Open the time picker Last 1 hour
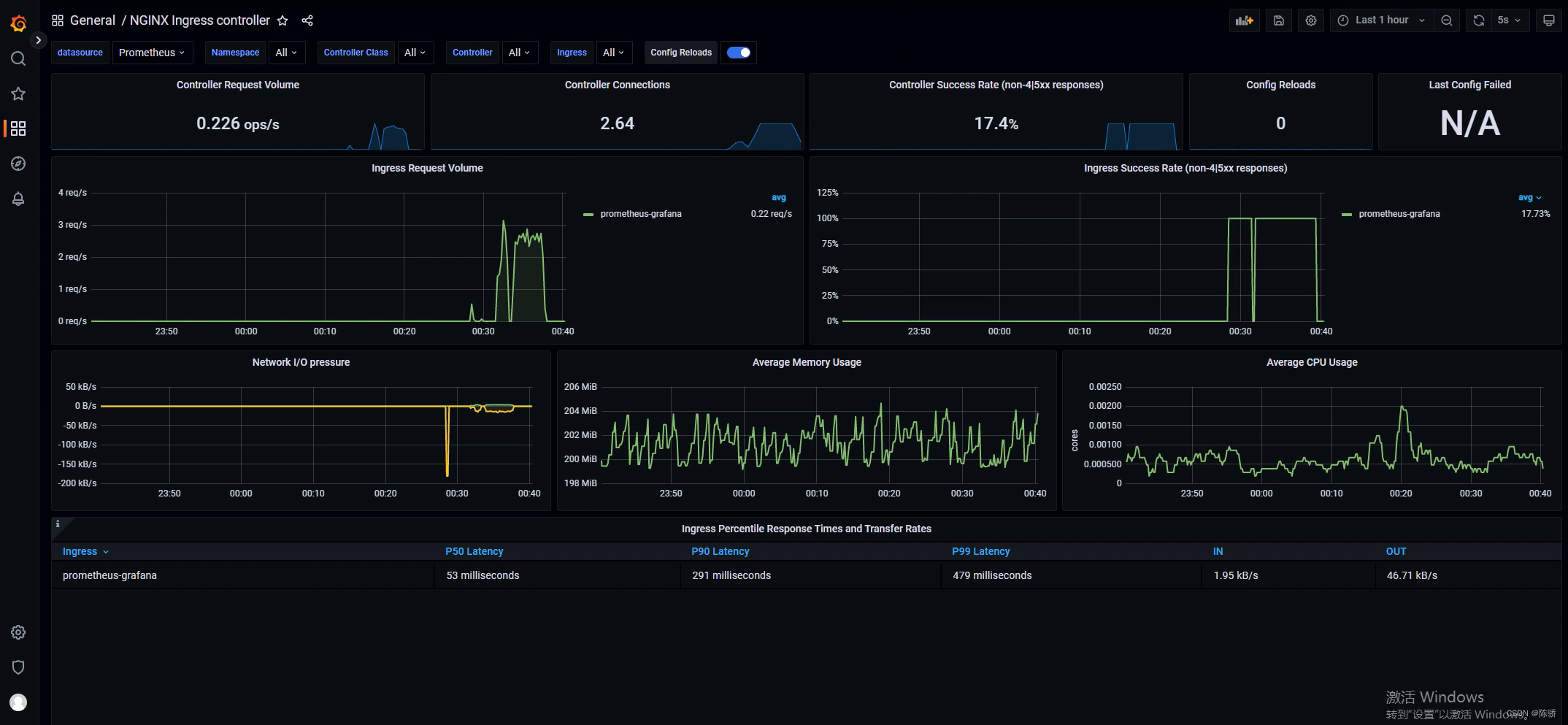The width and height of the screenshot is (1568, 725). click(x=1382, y=20)
